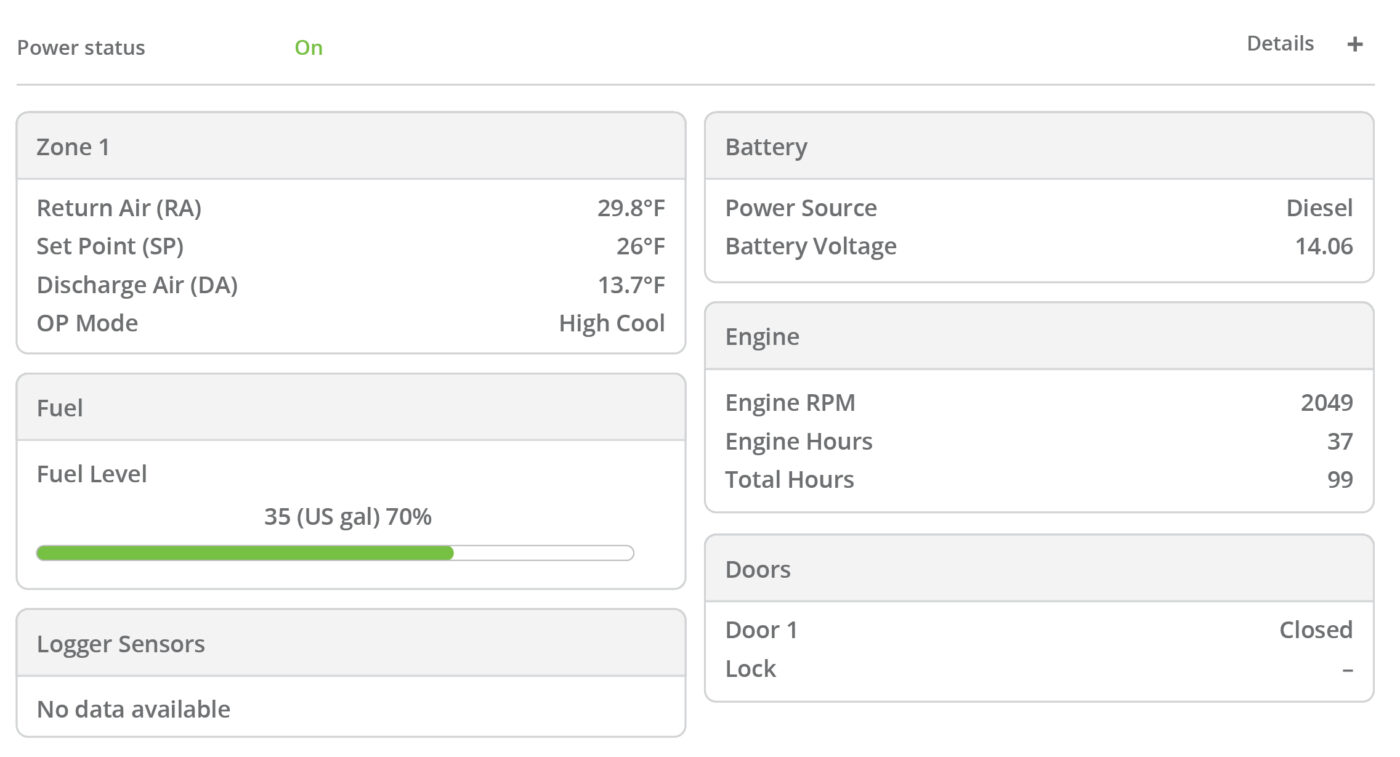The width and height of the screenshot is (1400, 757).
Task: Click the Lock dash status value
Action: click(1348, 669)
